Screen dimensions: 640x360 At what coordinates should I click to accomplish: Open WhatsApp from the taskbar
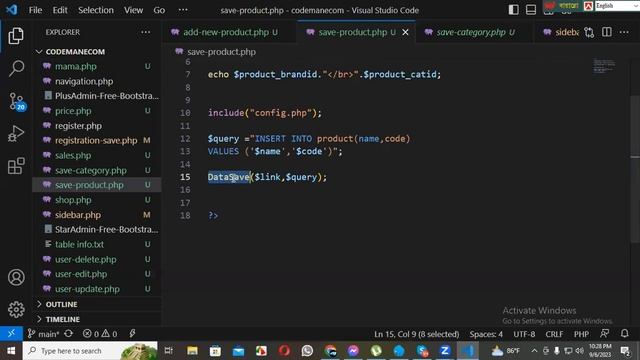[x=307, y=351]
